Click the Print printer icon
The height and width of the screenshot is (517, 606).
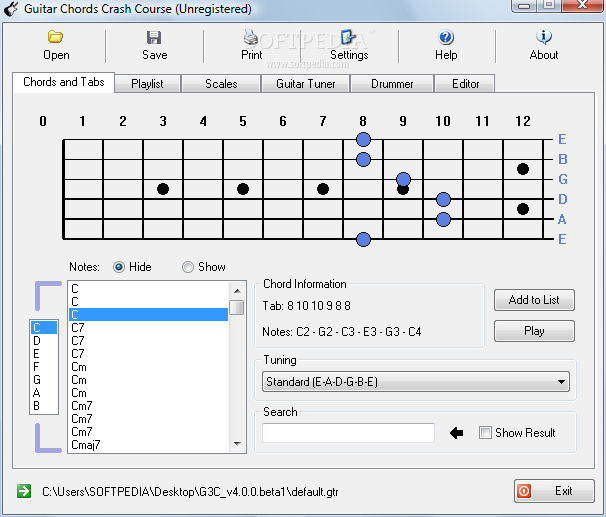pos(251,37)
